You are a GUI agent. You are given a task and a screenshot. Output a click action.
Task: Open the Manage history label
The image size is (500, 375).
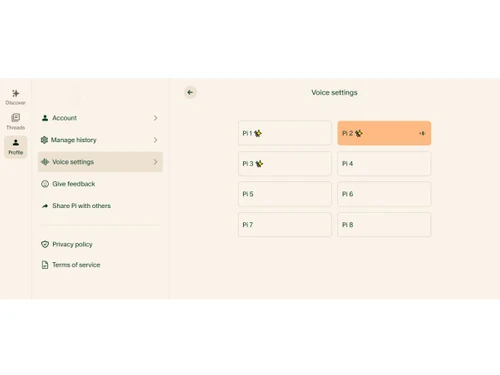pyautogui.click(x=74, y=140)
